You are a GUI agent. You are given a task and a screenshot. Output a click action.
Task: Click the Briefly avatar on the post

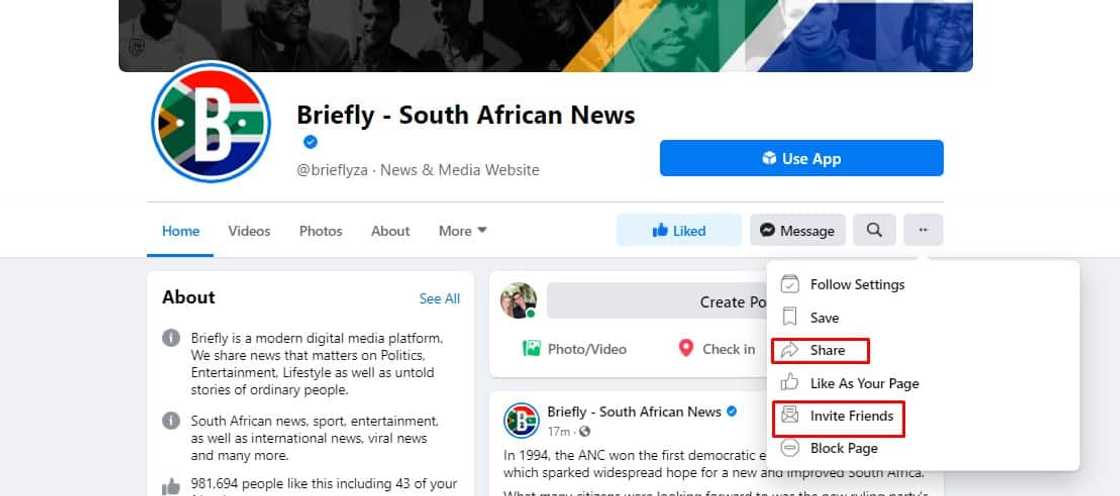click(521, 420)
